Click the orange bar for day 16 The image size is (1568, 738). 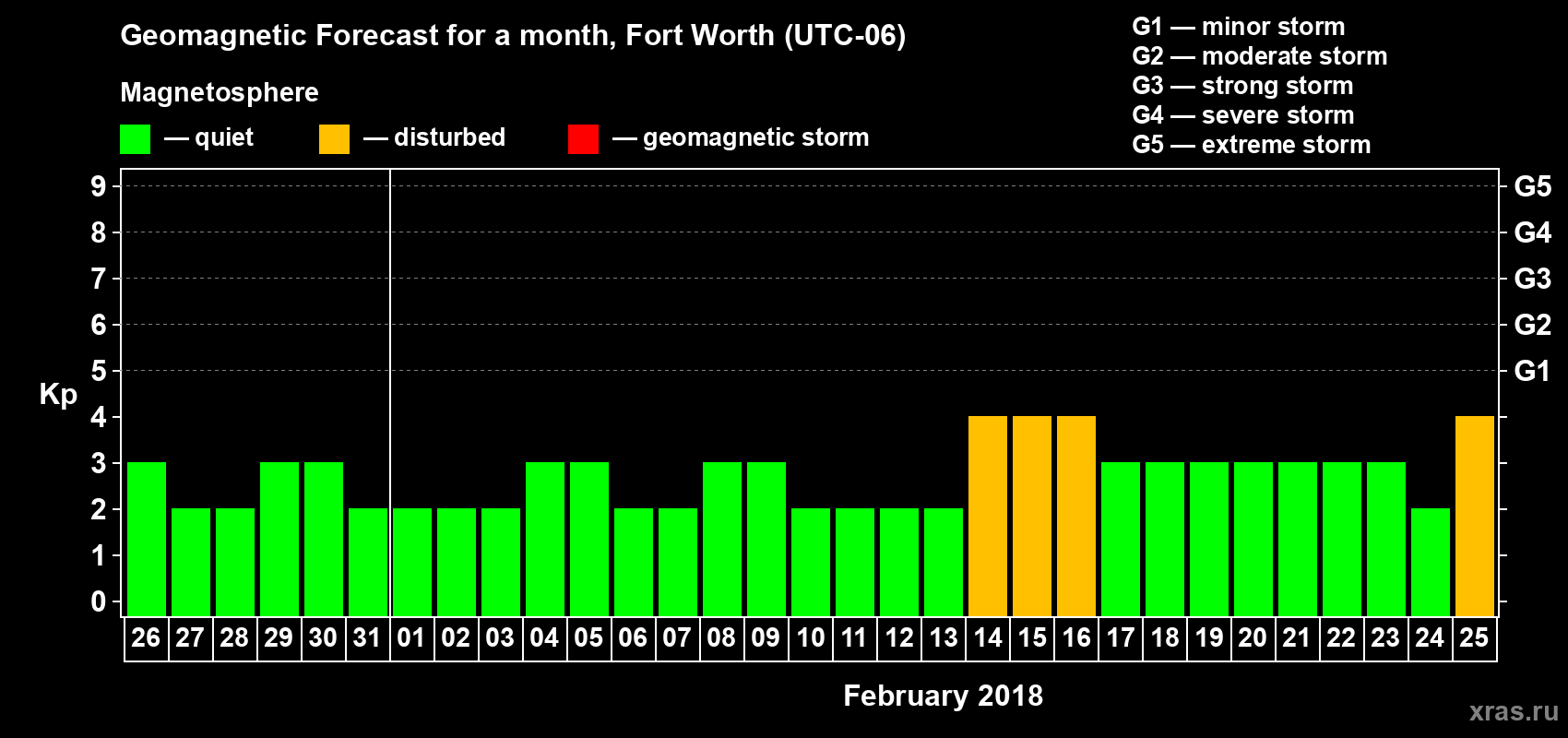(1076, 516)
